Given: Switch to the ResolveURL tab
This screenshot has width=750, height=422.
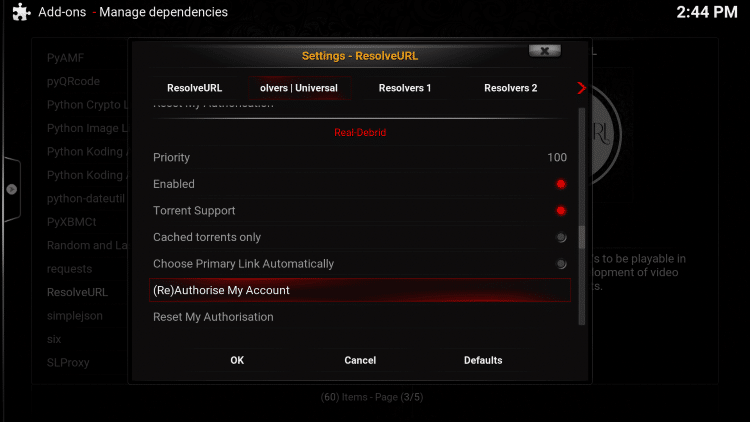Looking at the screenshot, I should click(194, 88).
